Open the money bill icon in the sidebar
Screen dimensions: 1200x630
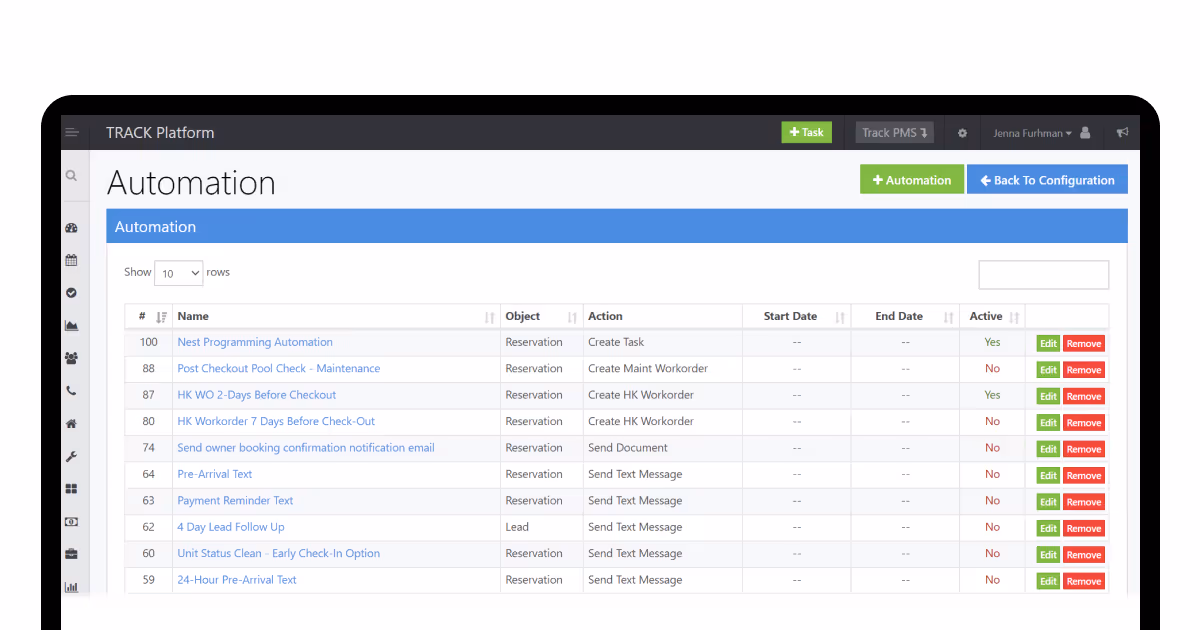pos(71,521)
